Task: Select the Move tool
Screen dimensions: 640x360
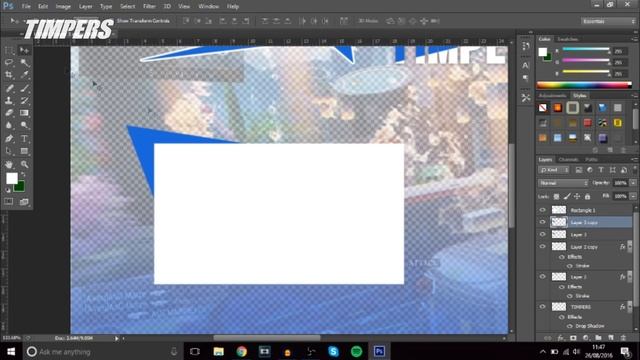Action: coord(24,50)
